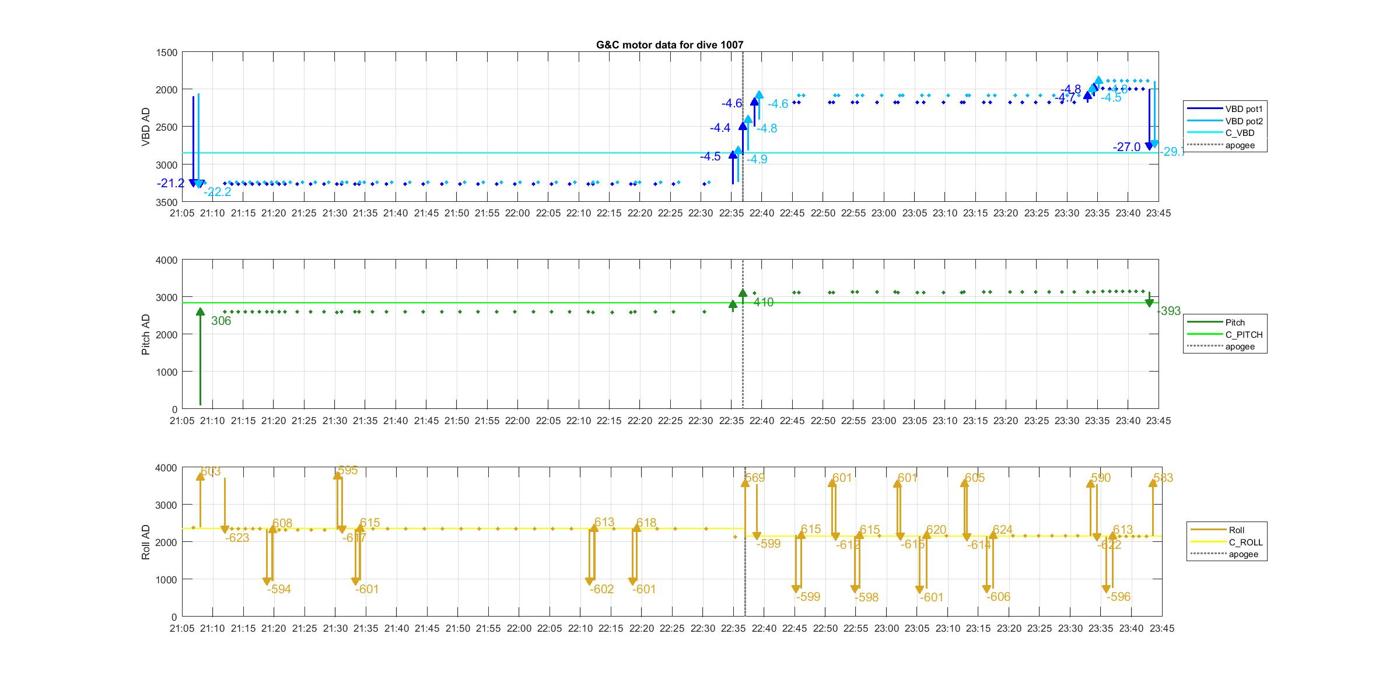Viewport: 1400px width, 693px height.
Task: Click the "-393" pitch data label
Action: pyautogui.click(x=1169, y=311)
